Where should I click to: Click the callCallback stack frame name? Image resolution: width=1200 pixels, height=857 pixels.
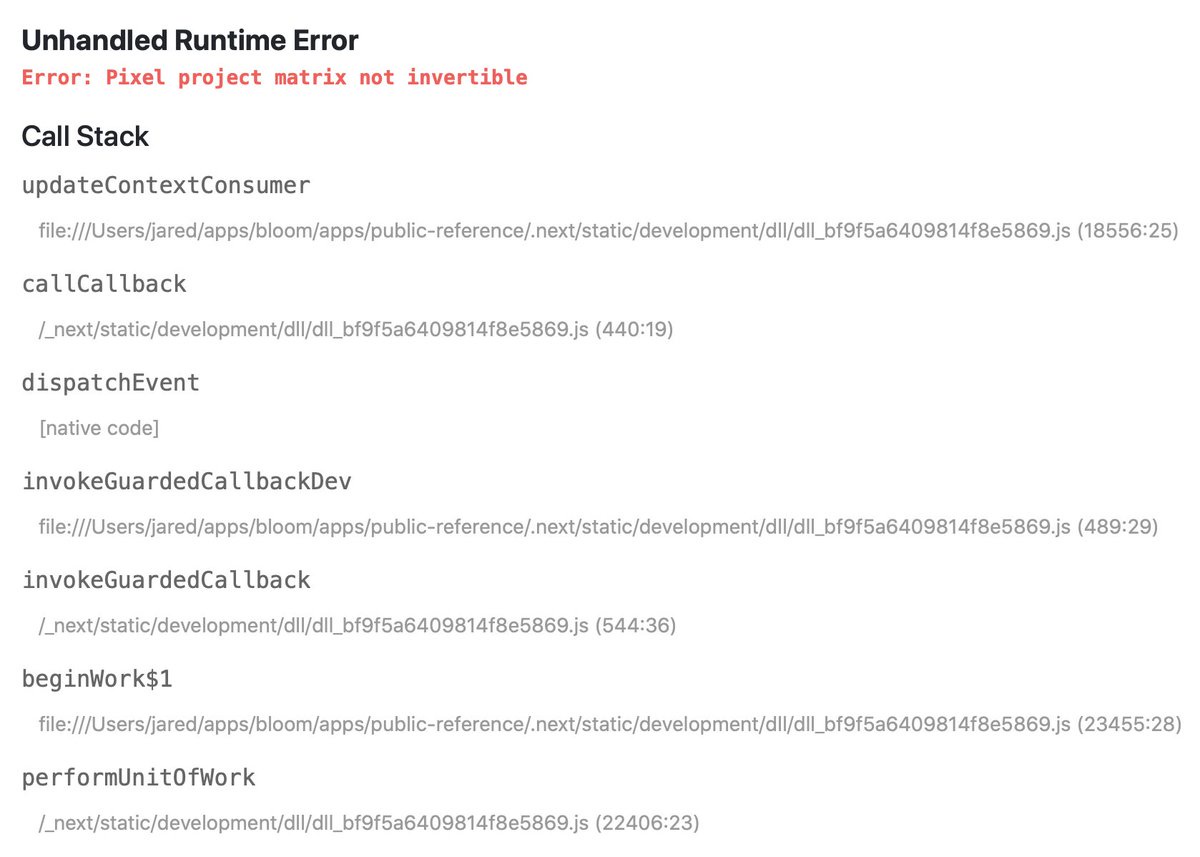104,284
